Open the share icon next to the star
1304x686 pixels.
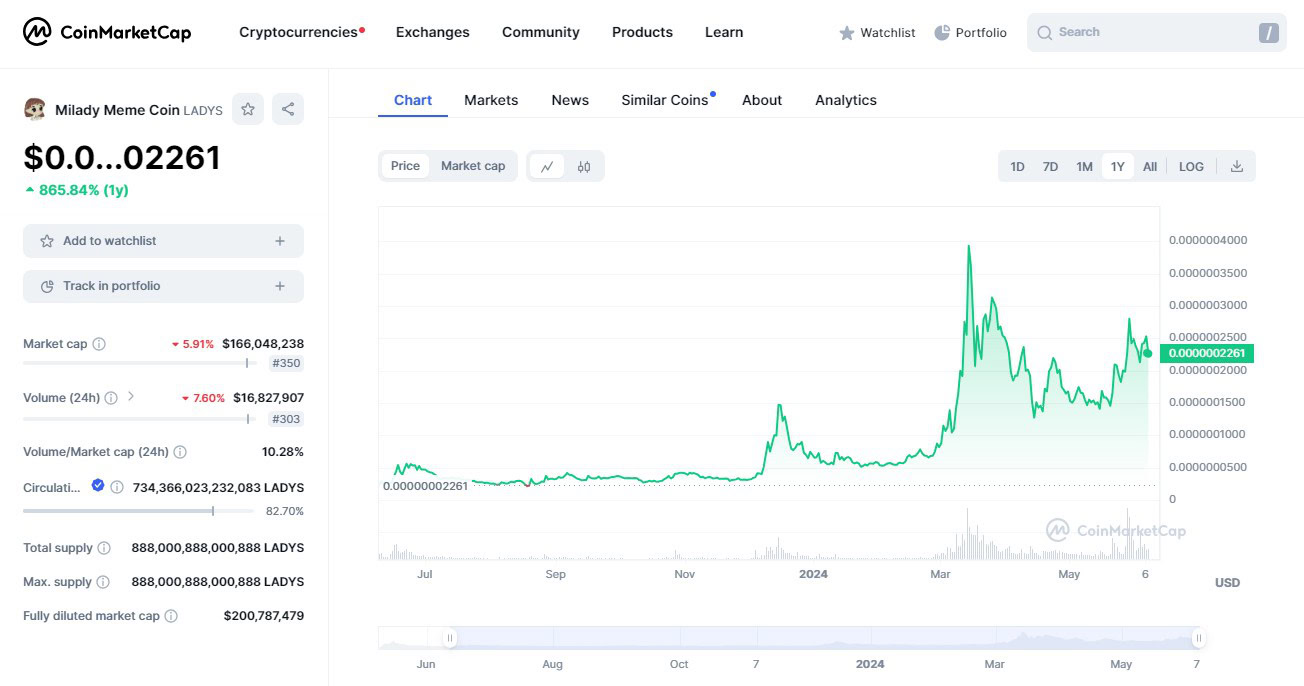pos(288,109)
